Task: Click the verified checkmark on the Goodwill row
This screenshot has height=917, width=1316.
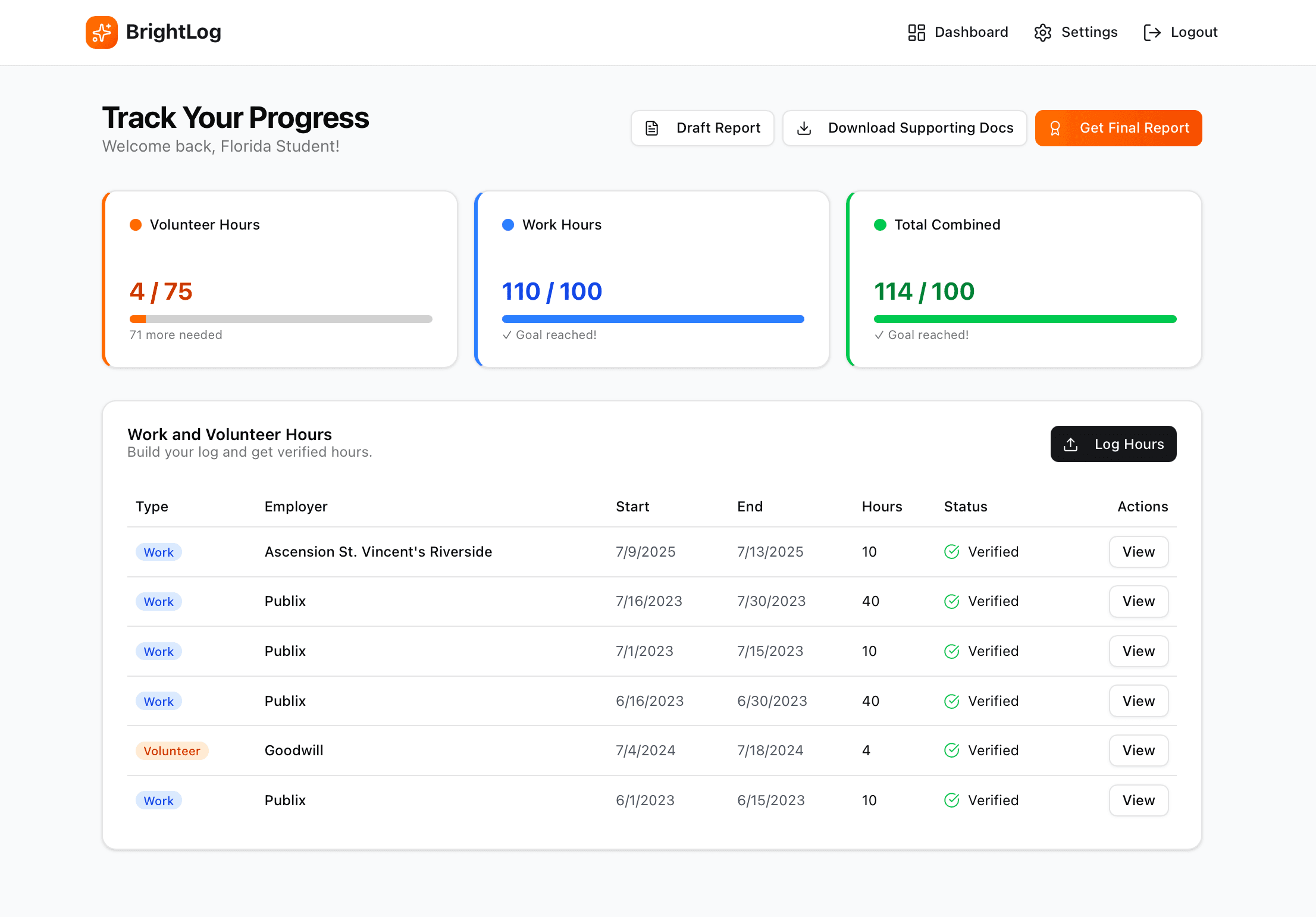Action: pos(951,750)
